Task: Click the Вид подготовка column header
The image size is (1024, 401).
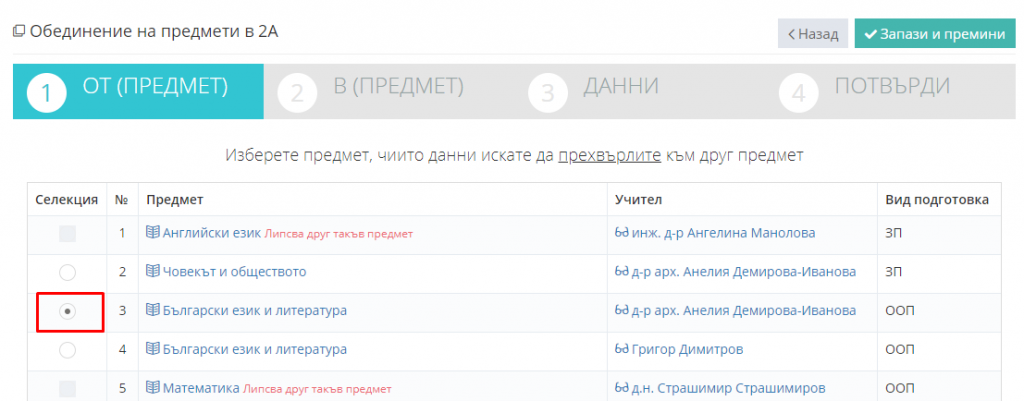Action: pyautogui.click(x=937, y=199)
